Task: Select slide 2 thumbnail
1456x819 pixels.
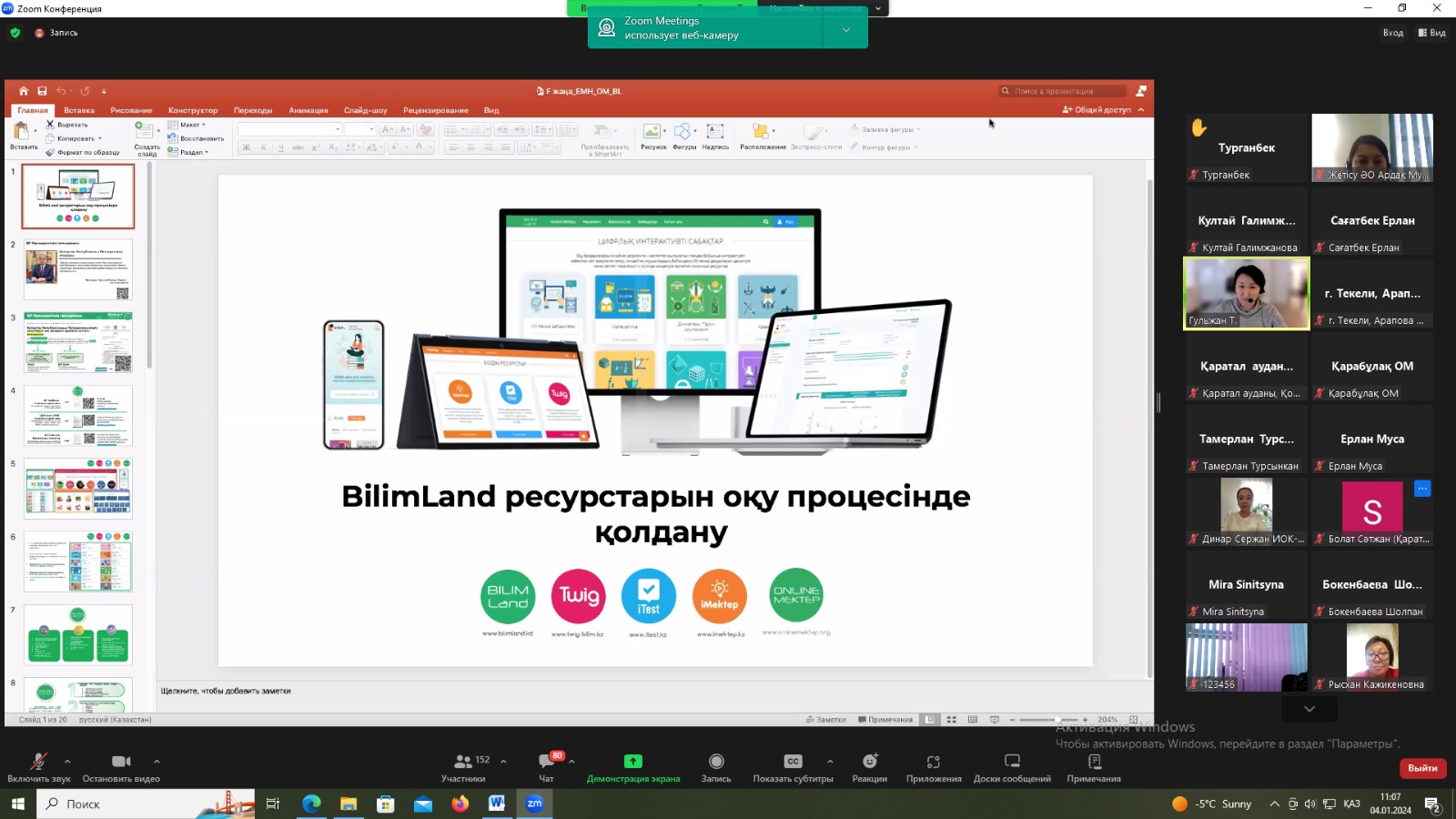Action: (78, 269)
